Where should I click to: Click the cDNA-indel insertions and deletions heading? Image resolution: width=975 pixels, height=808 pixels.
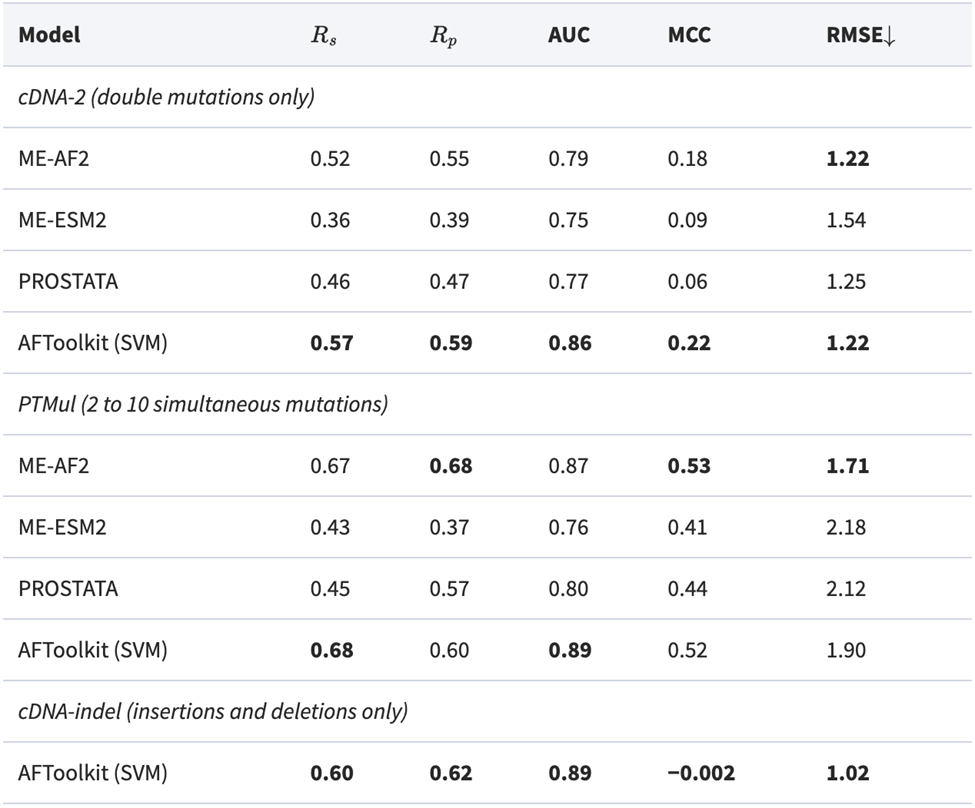click(213, 711)
